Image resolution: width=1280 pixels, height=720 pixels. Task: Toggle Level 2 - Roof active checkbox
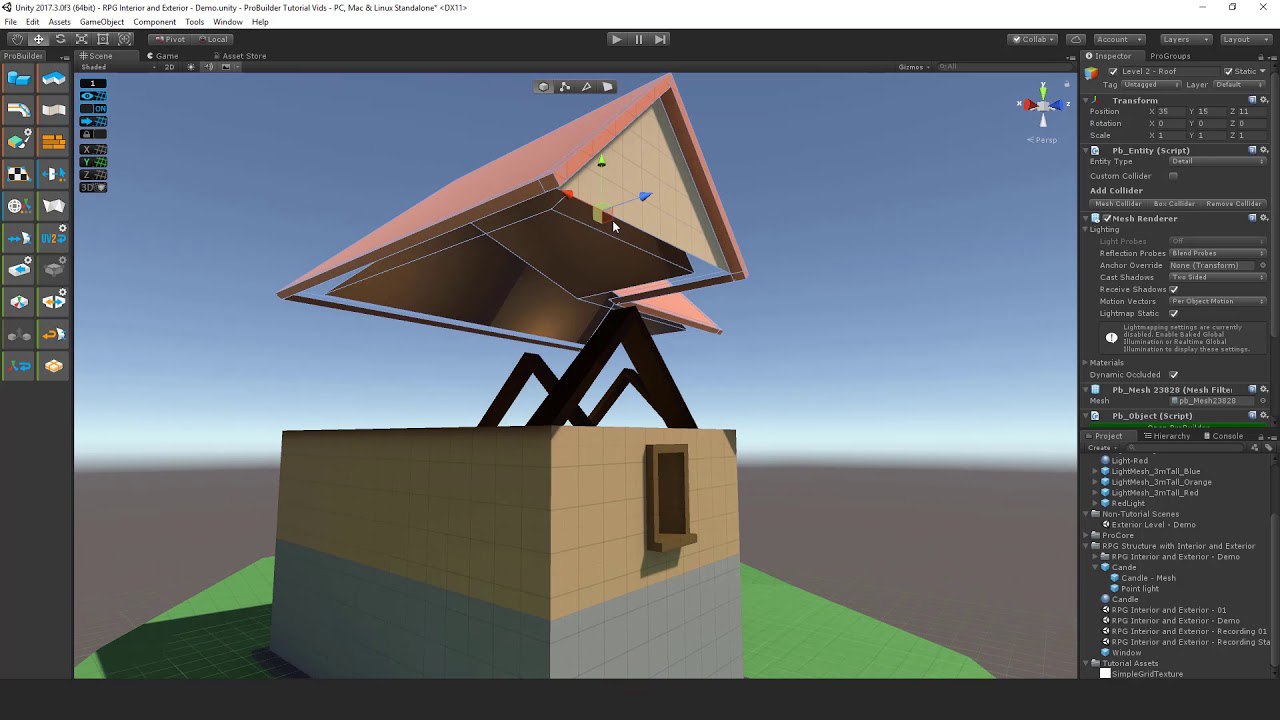click(1113, 72)
